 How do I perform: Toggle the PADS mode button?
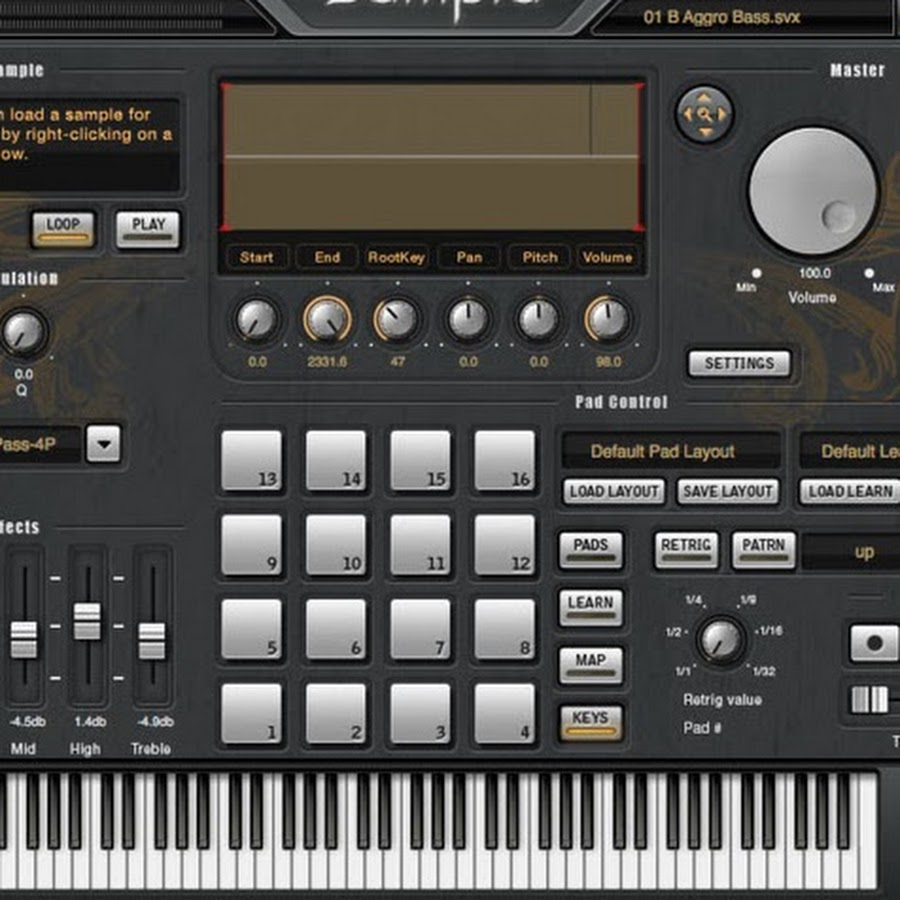pos(591,549)
